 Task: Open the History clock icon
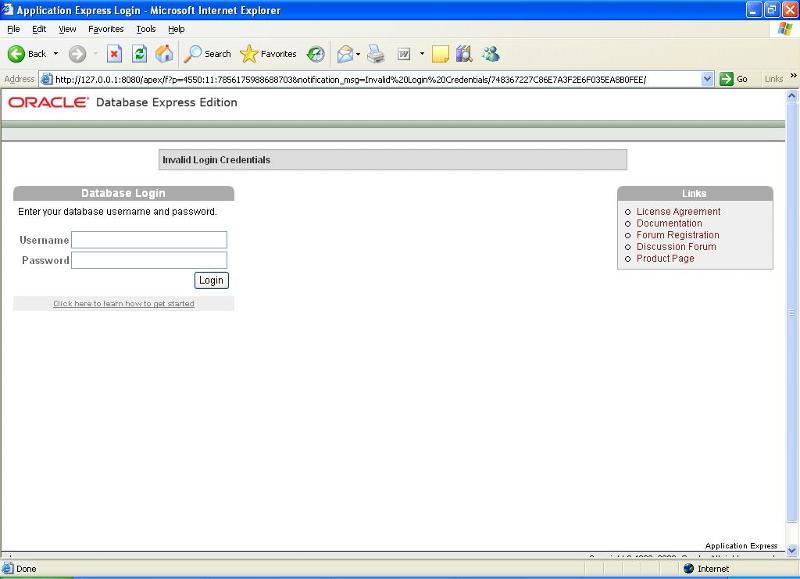tap(316, 54)
